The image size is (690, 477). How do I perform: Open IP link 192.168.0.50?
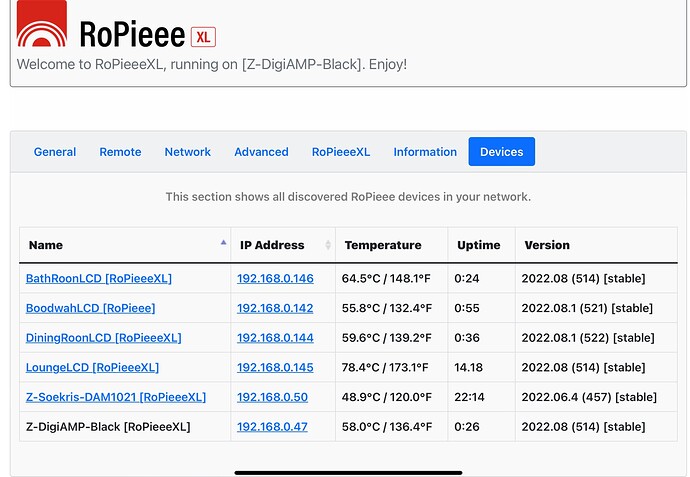[x=272, y=397]
